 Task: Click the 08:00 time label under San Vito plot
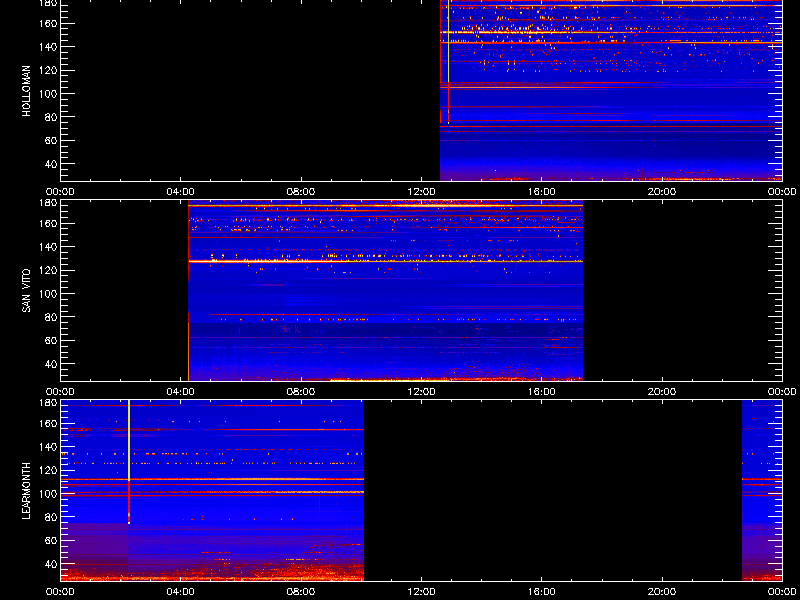point(301,392)
